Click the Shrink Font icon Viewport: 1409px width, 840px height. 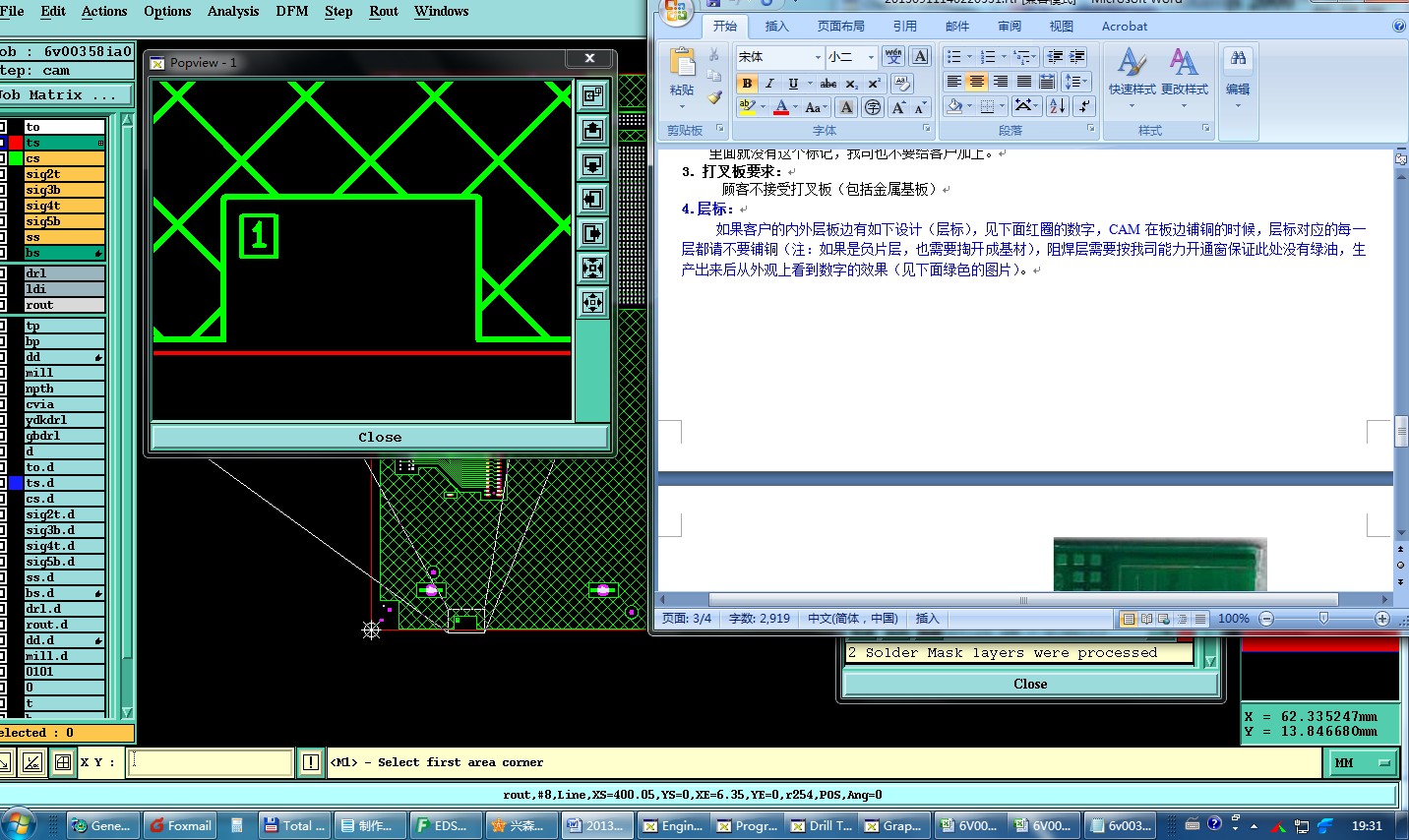[920, 107]
